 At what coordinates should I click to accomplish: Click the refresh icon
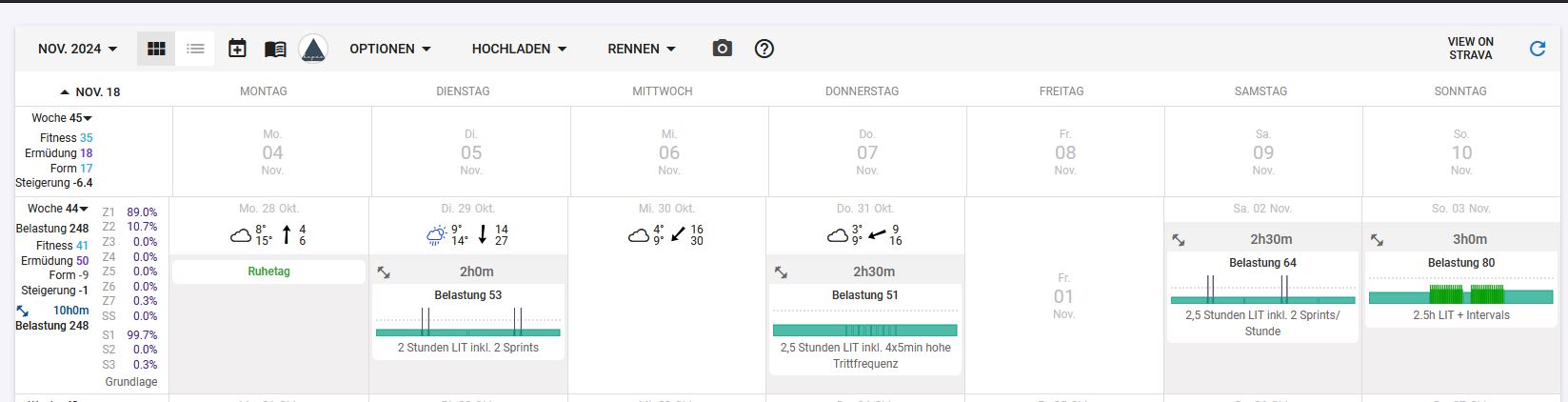pos(1537,49)
